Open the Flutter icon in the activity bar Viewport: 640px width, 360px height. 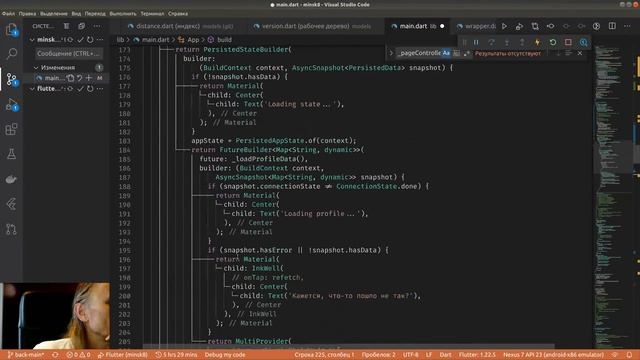[x=11, y=204]
